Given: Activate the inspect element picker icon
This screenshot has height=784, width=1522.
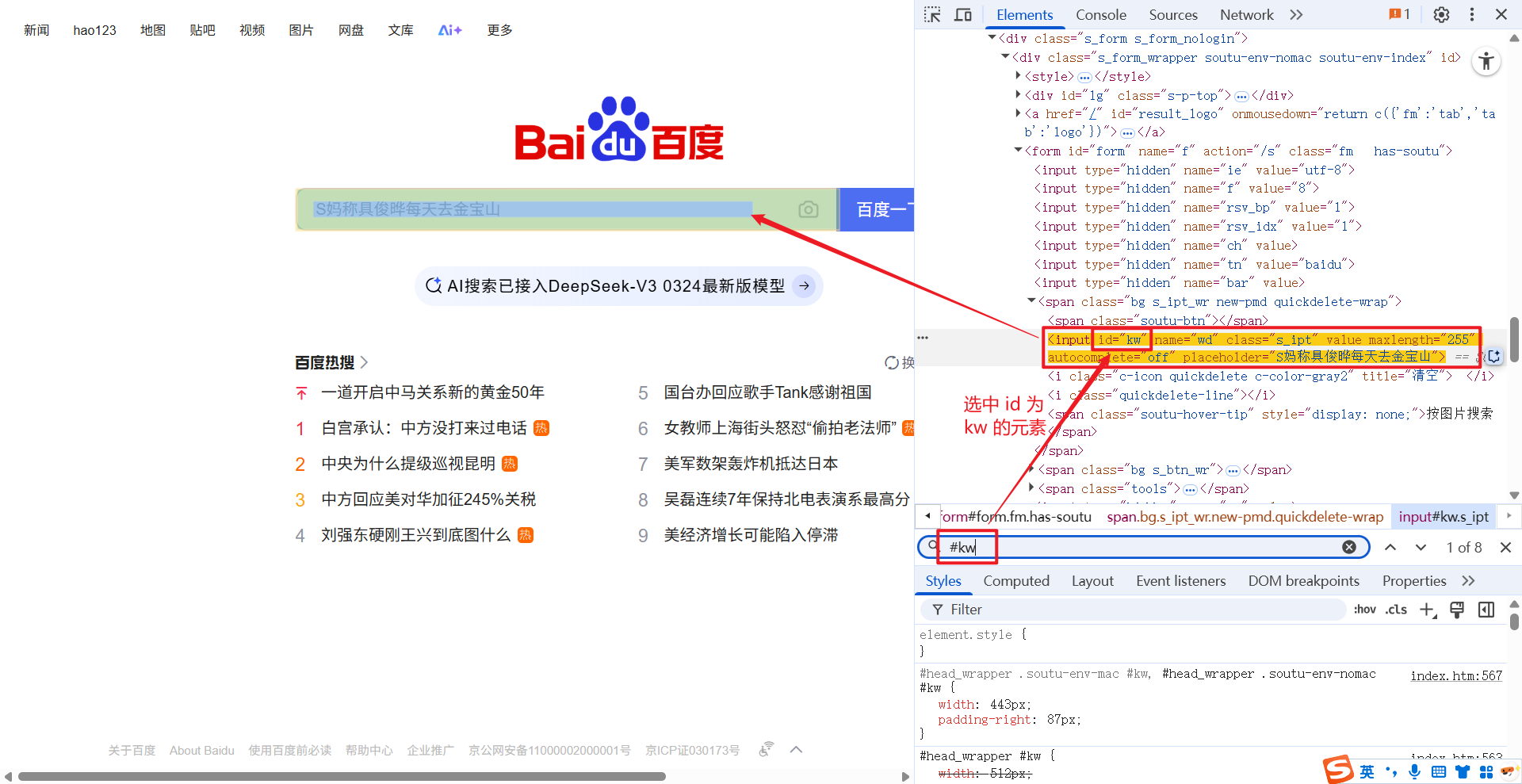Looking at the screenshot, I should (932, 14).
